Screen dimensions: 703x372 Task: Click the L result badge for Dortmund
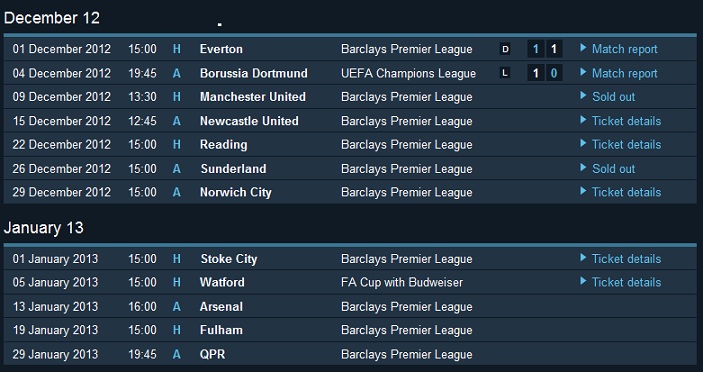pos(505,73)
